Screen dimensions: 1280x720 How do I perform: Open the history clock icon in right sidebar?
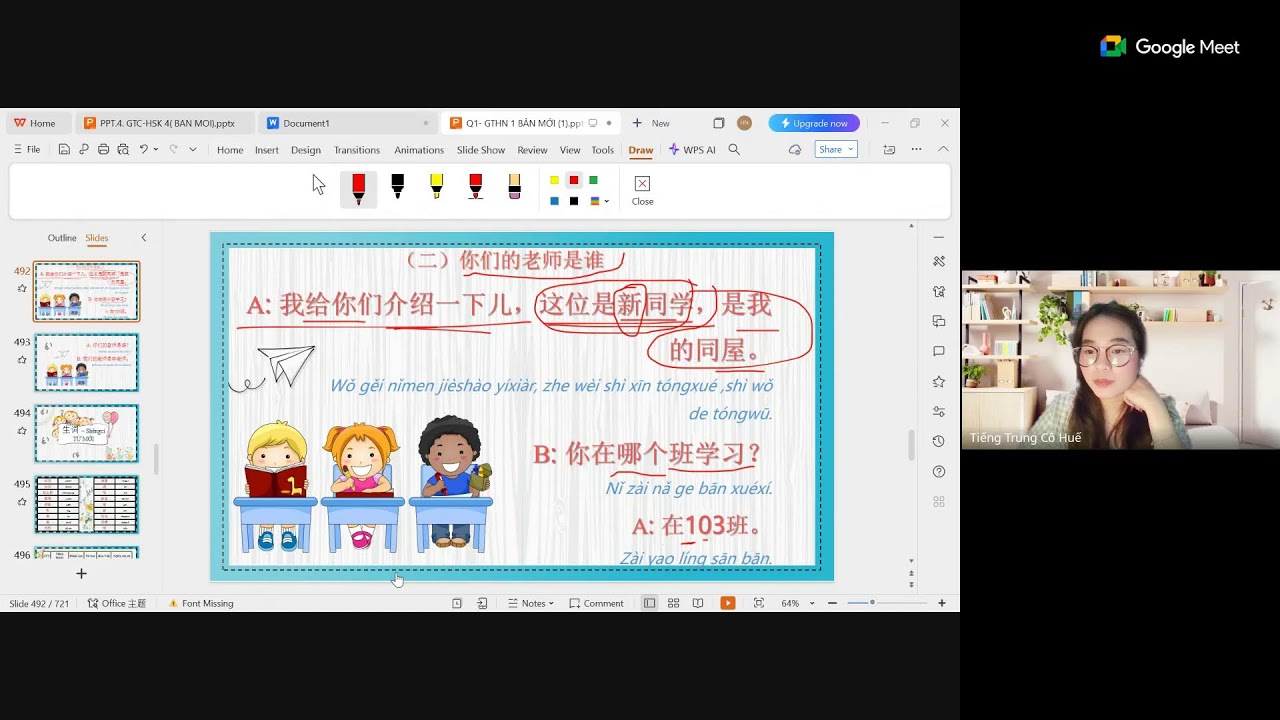tap(939, 441)
